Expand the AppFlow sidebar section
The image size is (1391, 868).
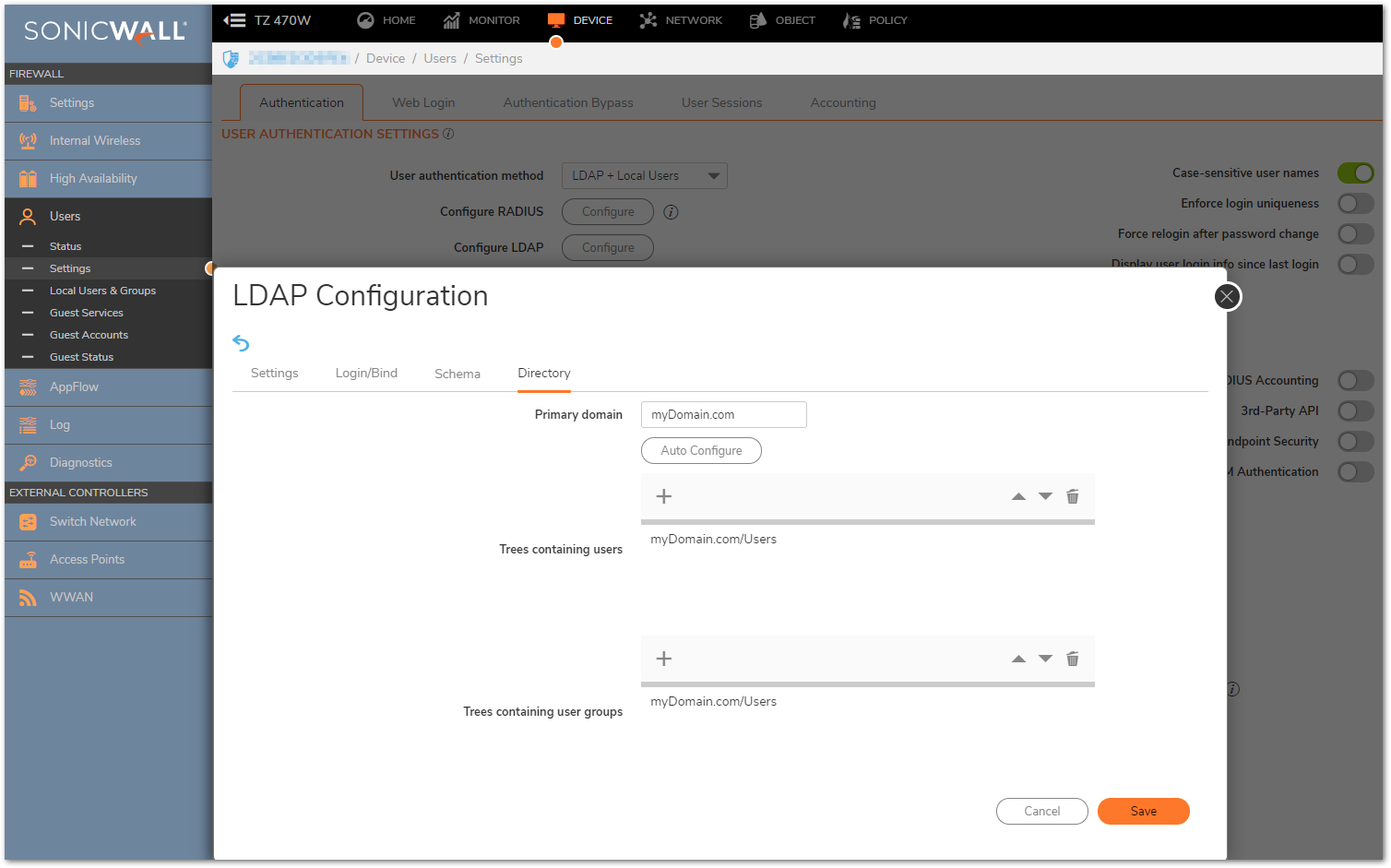coord(74,387)
